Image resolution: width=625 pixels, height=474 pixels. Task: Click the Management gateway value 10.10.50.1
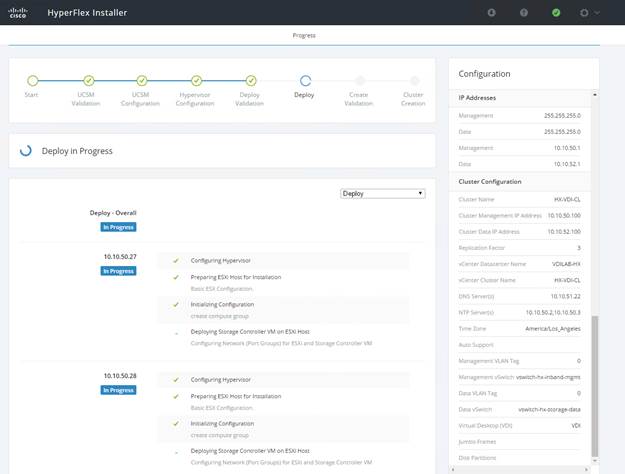click(x=567, y=148)
